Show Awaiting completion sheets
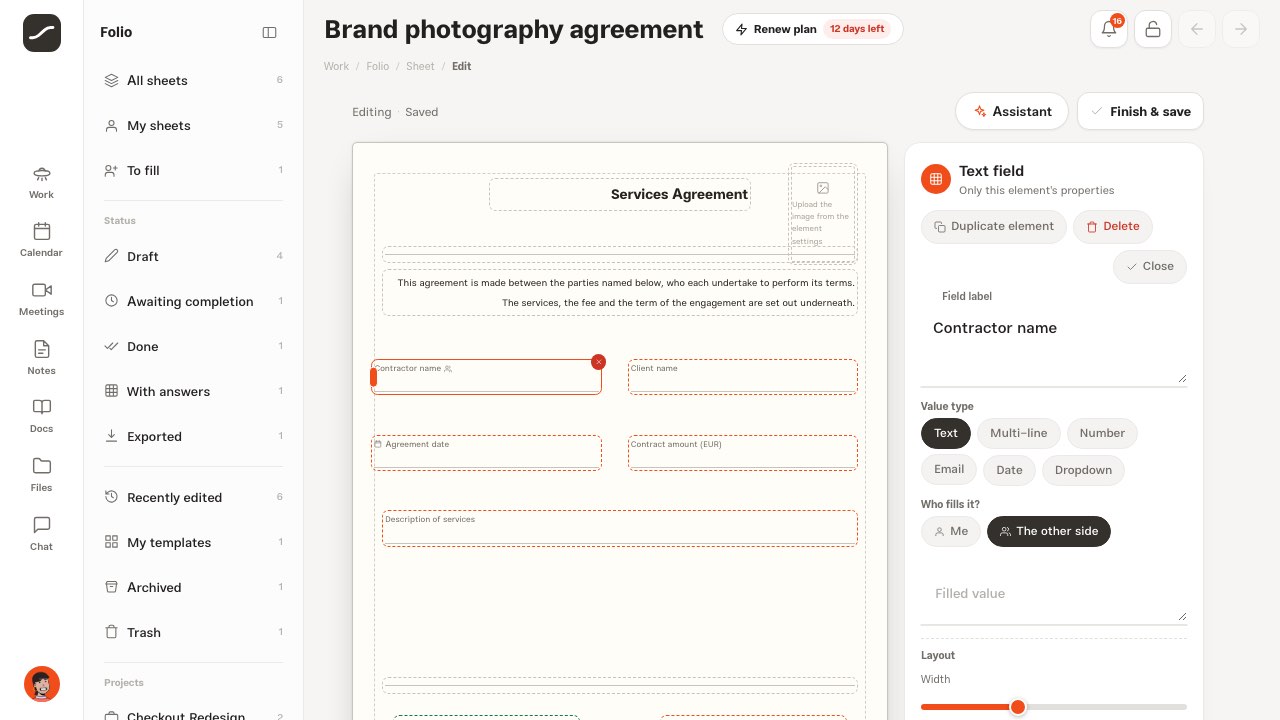Screen dimensions: 1280x720 (x=194, y=301)
